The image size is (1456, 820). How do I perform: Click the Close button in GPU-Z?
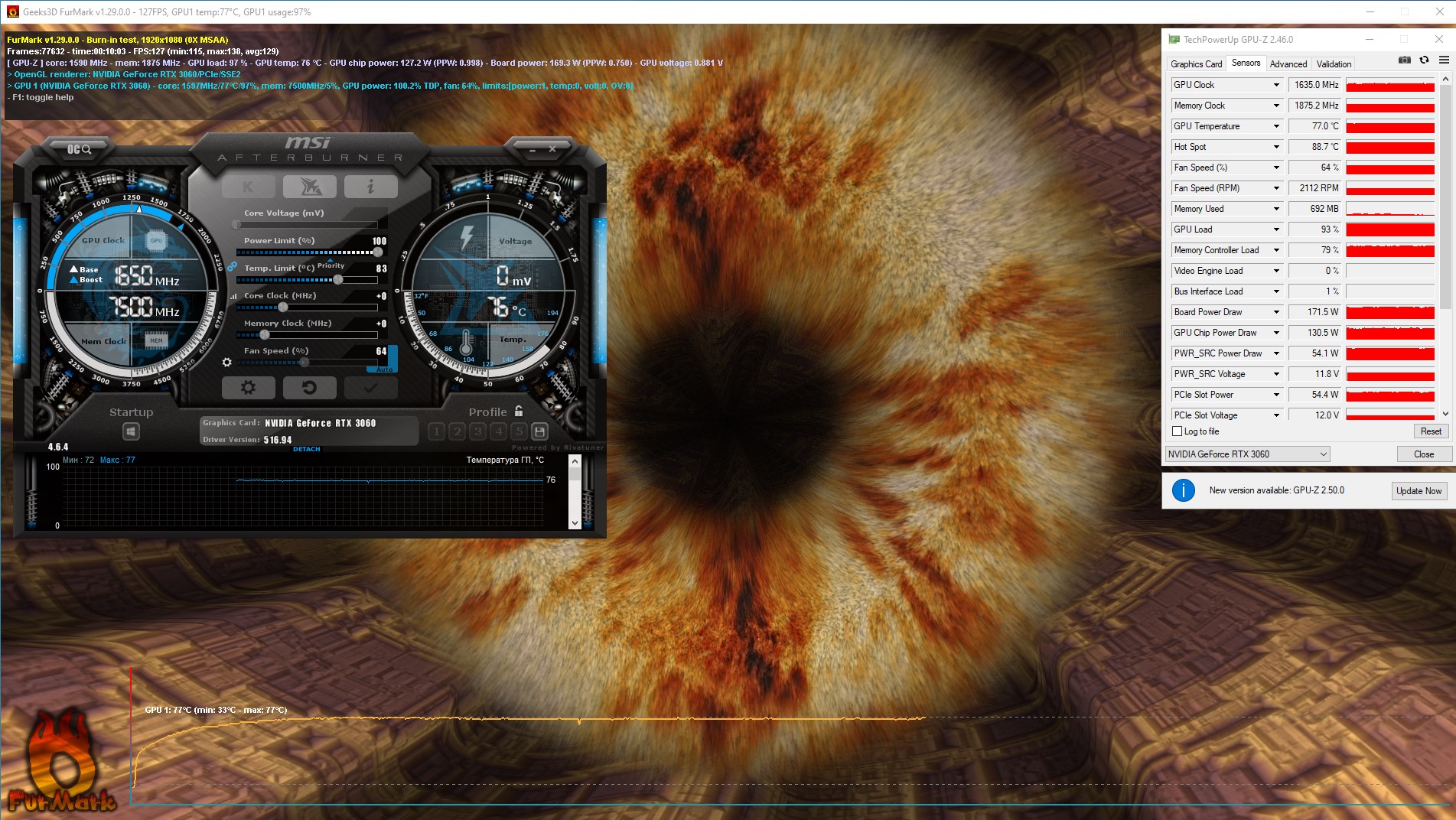click(x=1424, y=454)
